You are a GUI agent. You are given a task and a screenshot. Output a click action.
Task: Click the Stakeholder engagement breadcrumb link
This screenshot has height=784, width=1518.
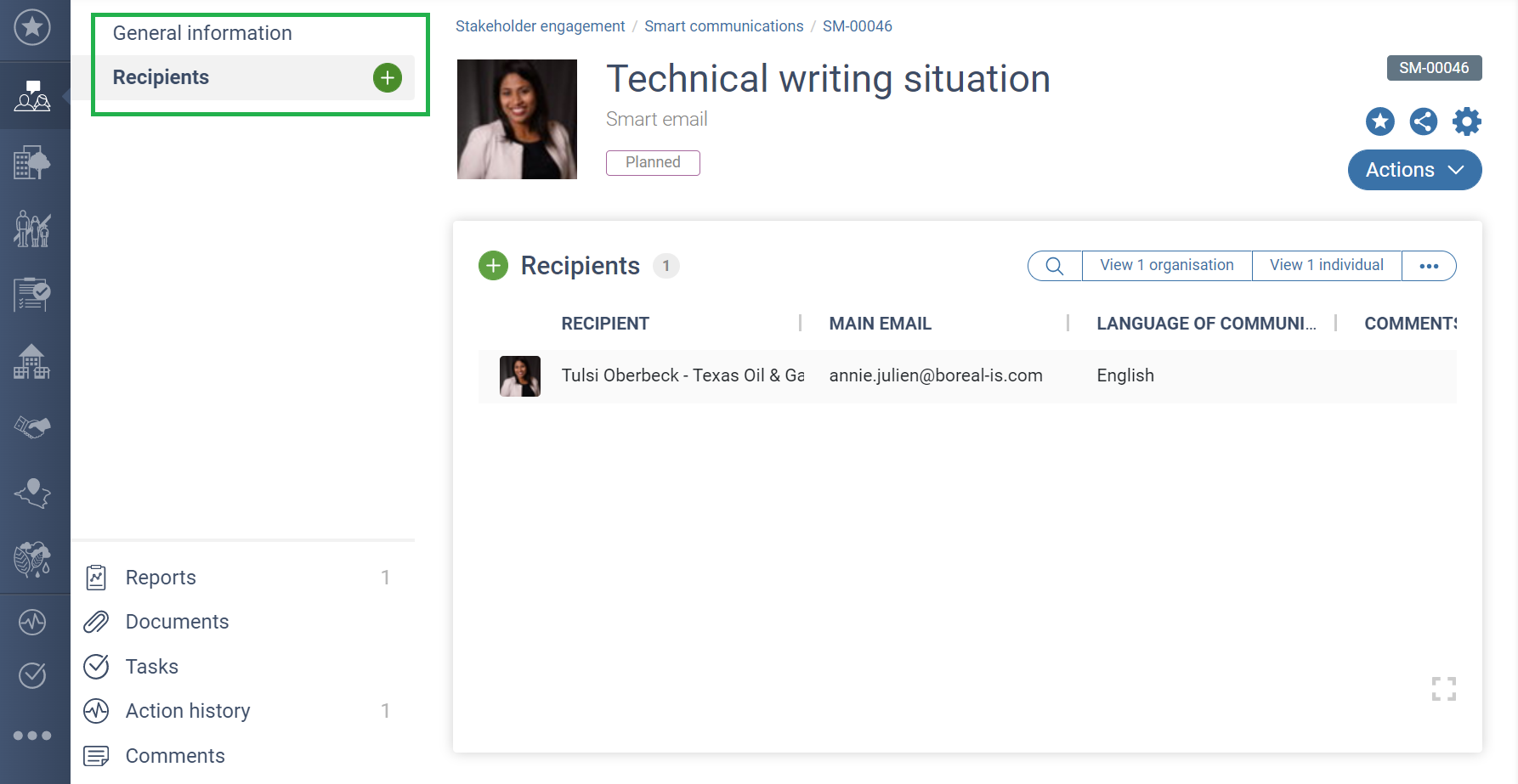pos(540,25)
